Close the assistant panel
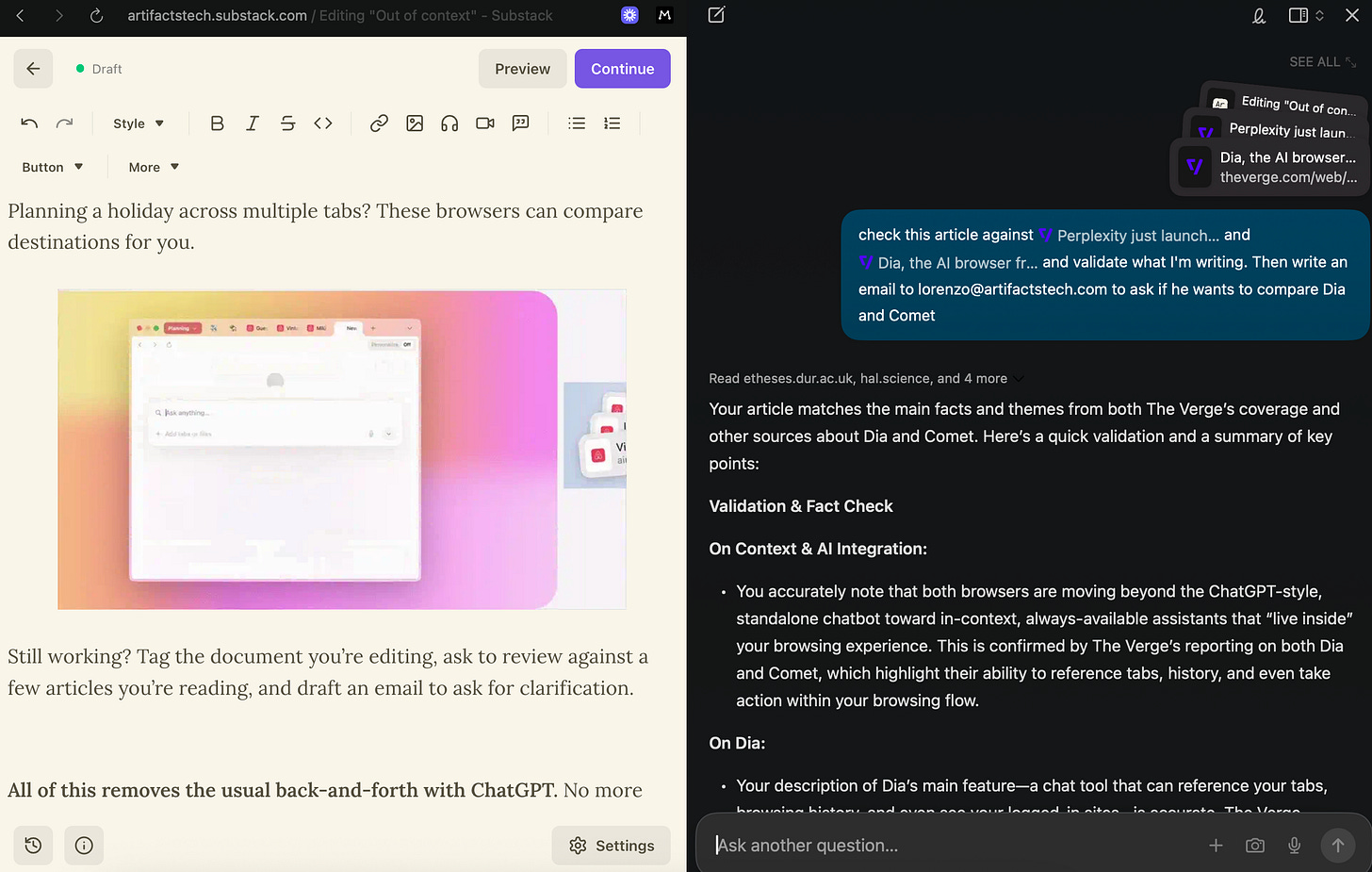 pyautogui.click(x=1352, y=15)
